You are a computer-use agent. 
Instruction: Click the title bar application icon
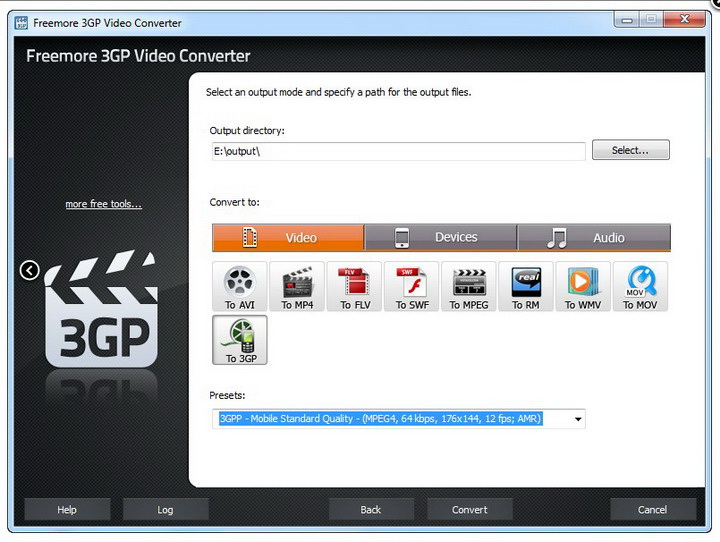pyautogui.click(x=21, y=23)
